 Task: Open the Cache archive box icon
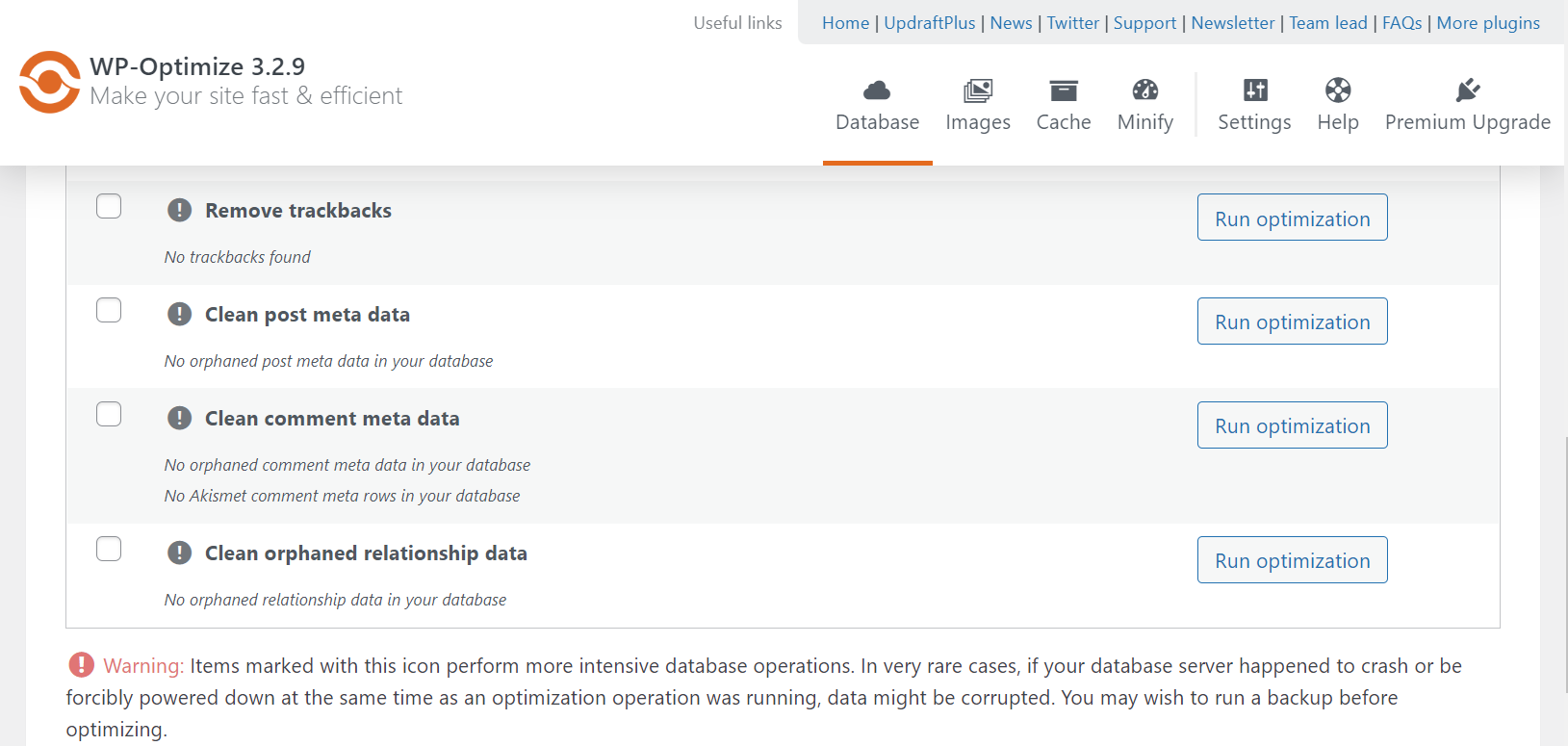click(x=1063, y=90)
